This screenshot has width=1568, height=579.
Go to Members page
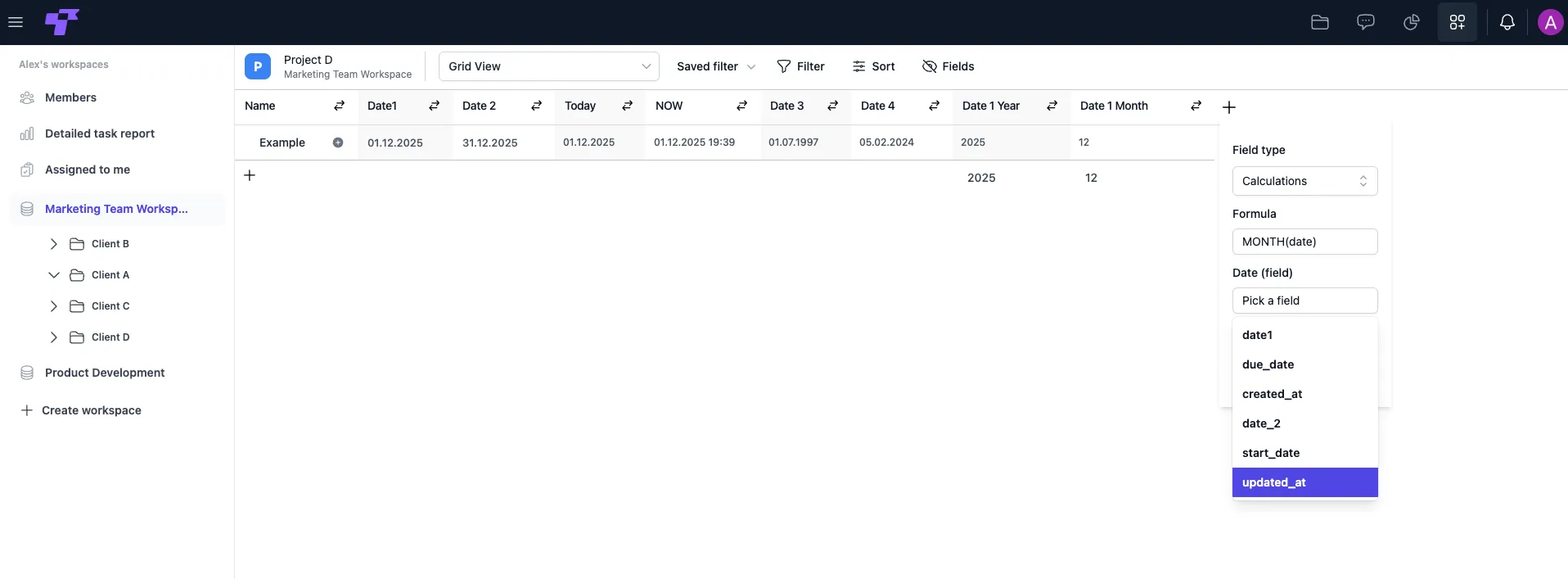pos(70,97)
